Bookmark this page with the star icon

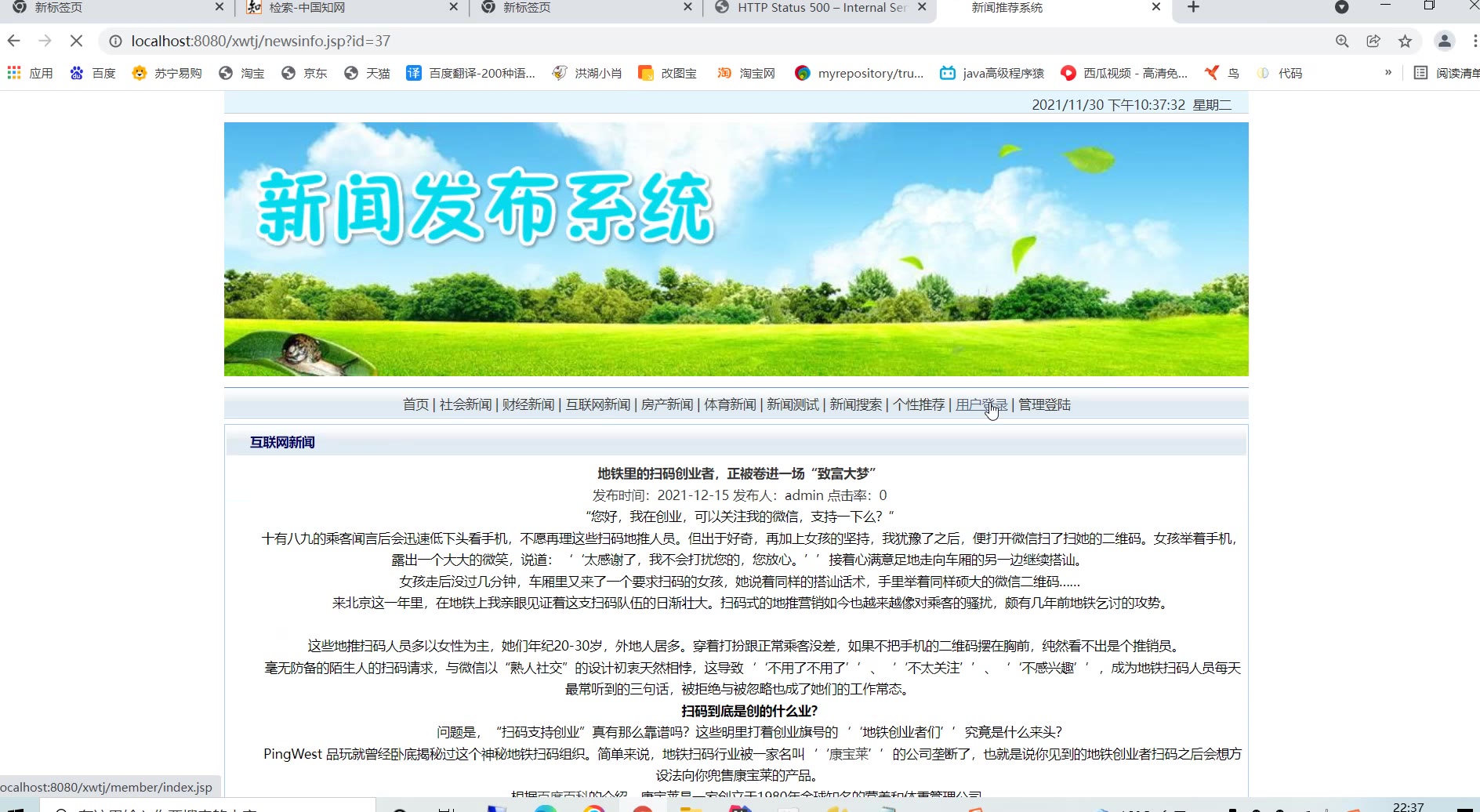1405,41
